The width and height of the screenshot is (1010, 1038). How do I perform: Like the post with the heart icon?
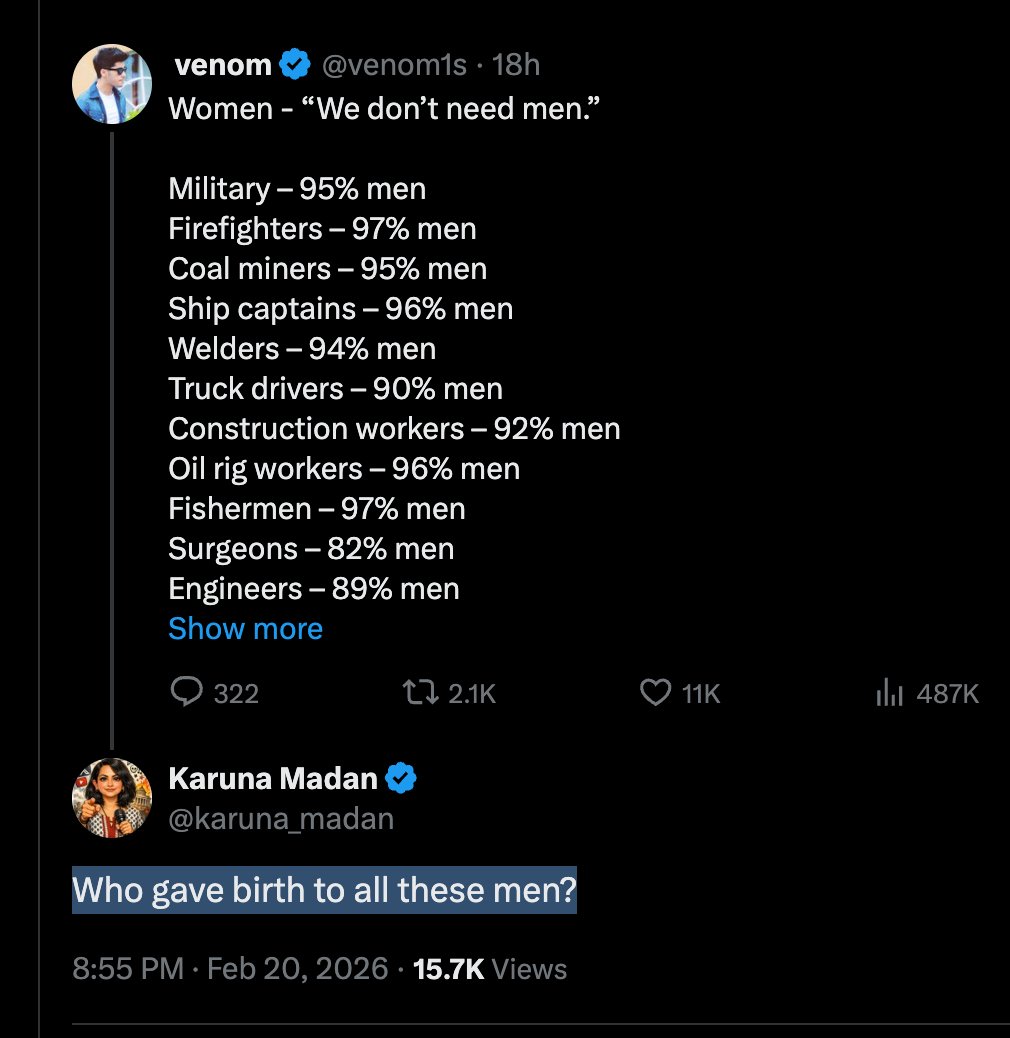(655, 693)
